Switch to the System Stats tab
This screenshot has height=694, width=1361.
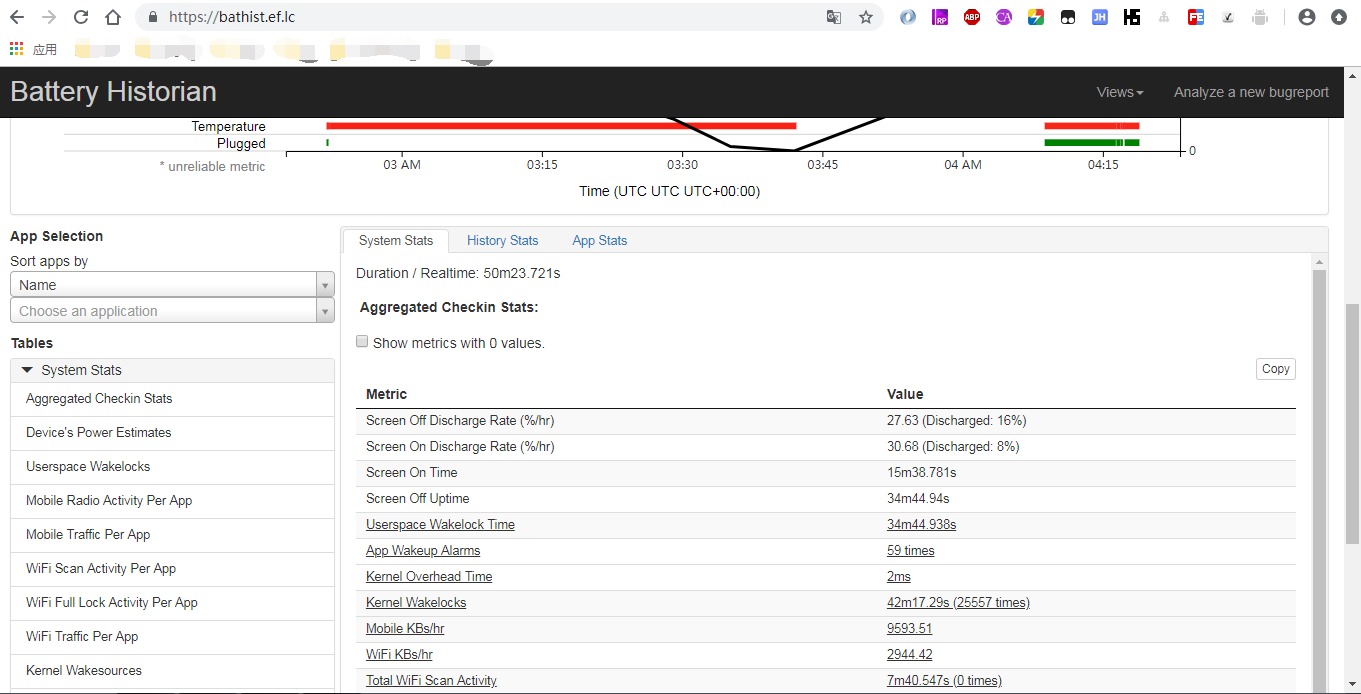point(396,240)
